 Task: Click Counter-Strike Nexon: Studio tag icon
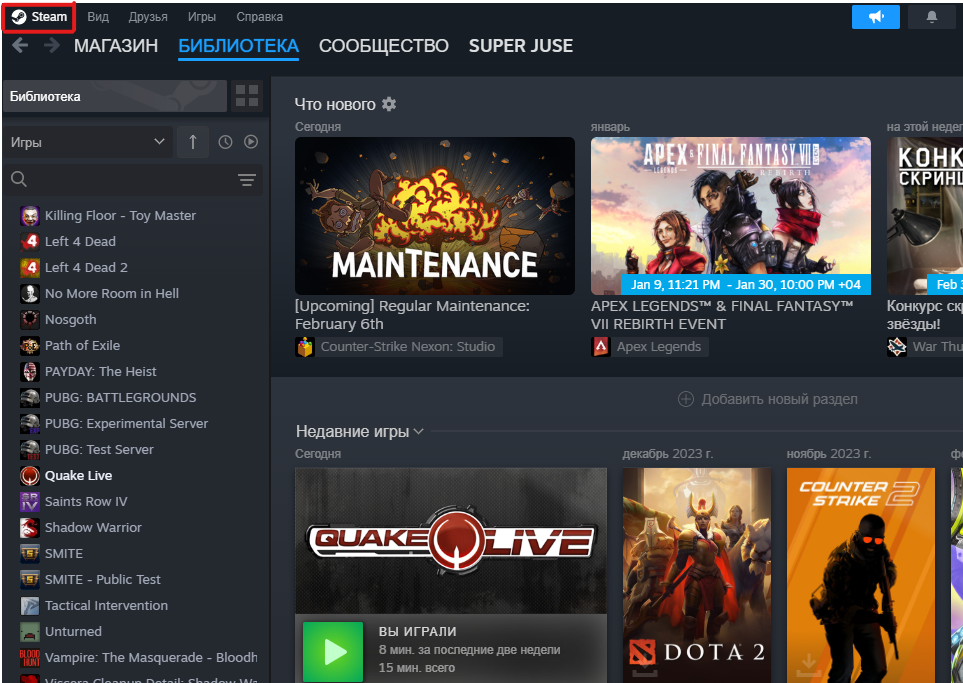(305, 347)
